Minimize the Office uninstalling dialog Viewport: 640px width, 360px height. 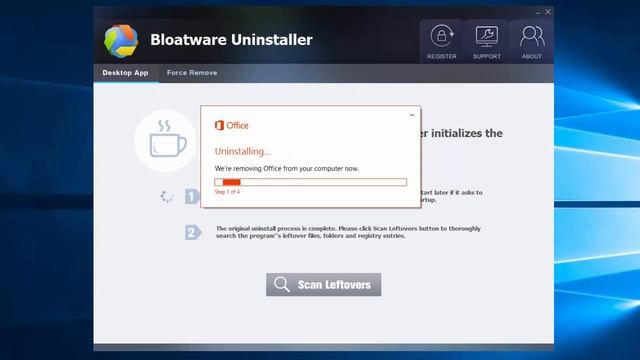[412, 115]
